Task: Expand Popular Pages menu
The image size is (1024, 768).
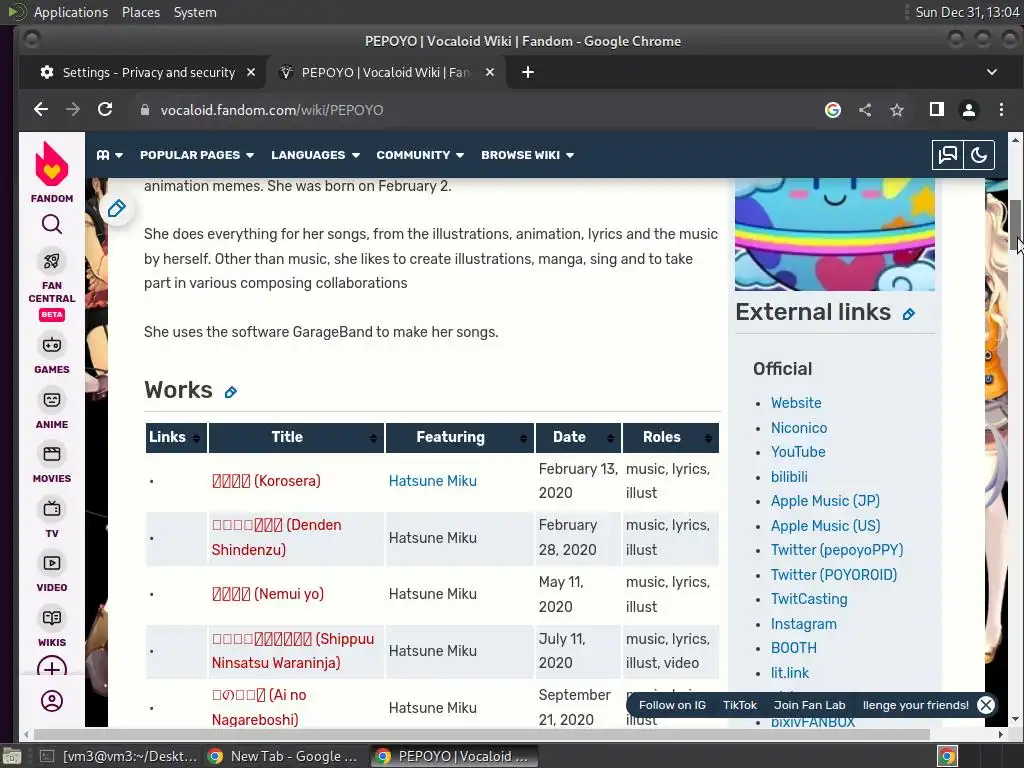Action: [197, 155]
